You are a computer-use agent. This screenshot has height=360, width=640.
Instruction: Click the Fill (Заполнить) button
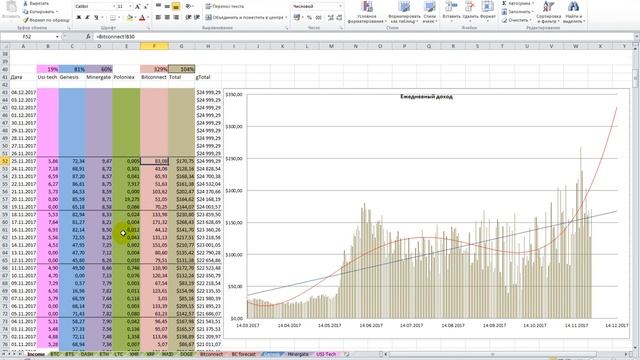[x=518, y=11]
